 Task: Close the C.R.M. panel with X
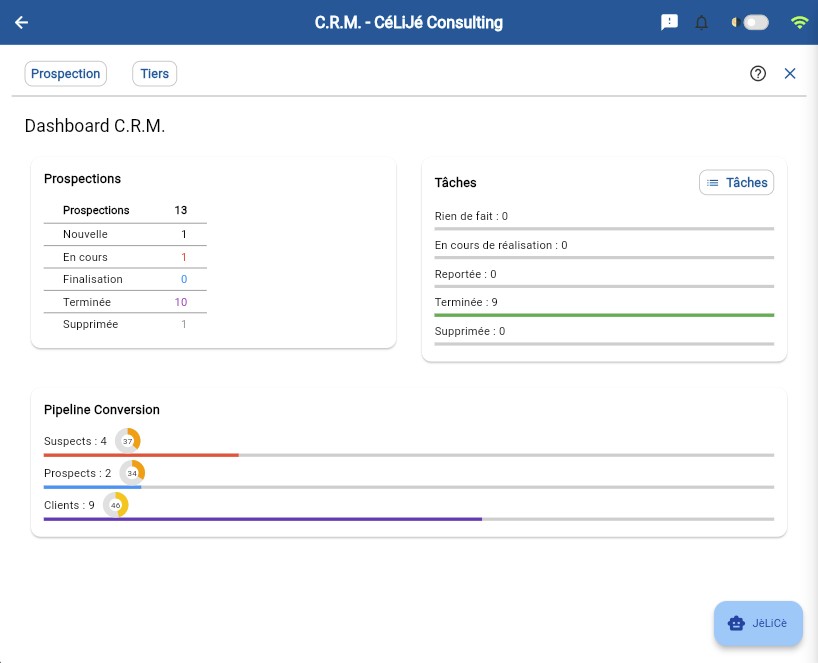point(790,73)
